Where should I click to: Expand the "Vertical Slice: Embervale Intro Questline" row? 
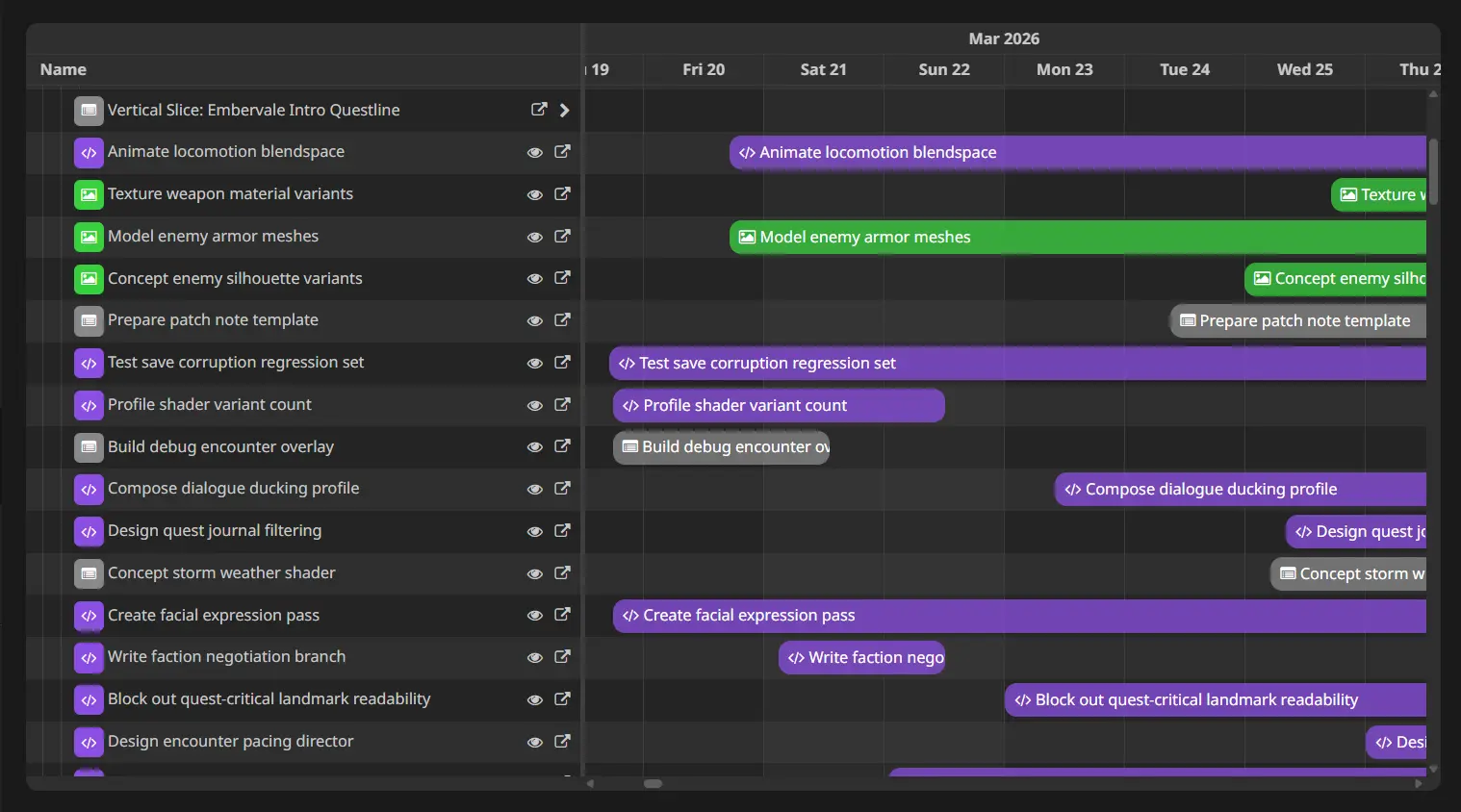(x=564, y=110)
